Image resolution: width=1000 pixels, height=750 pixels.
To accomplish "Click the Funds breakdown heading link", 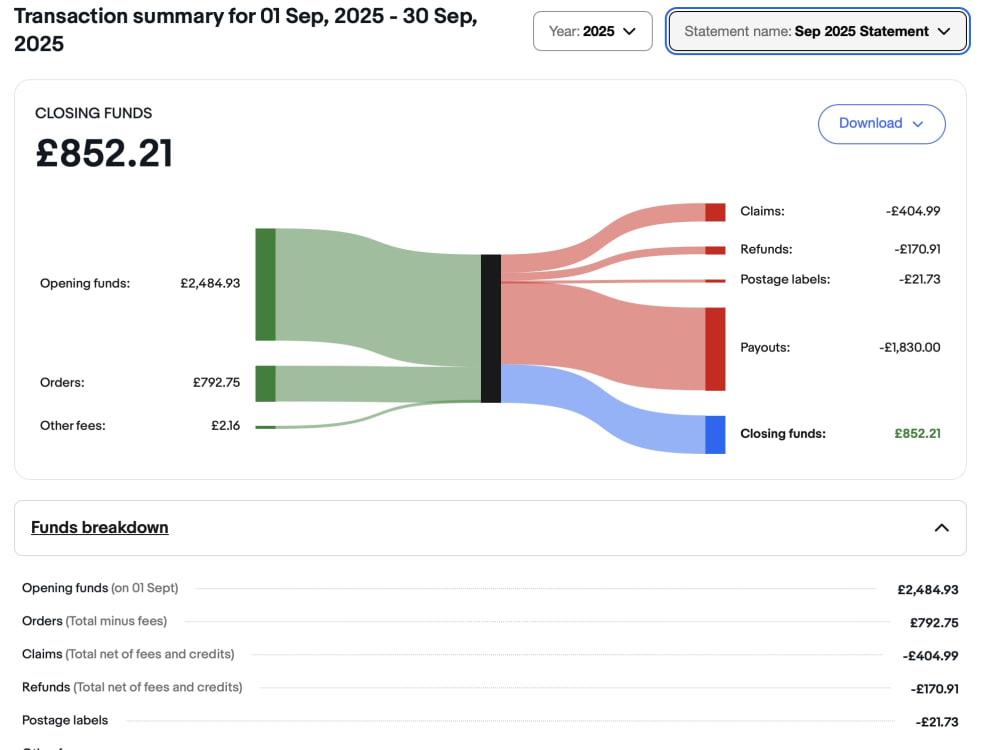I will coord(99,527).
